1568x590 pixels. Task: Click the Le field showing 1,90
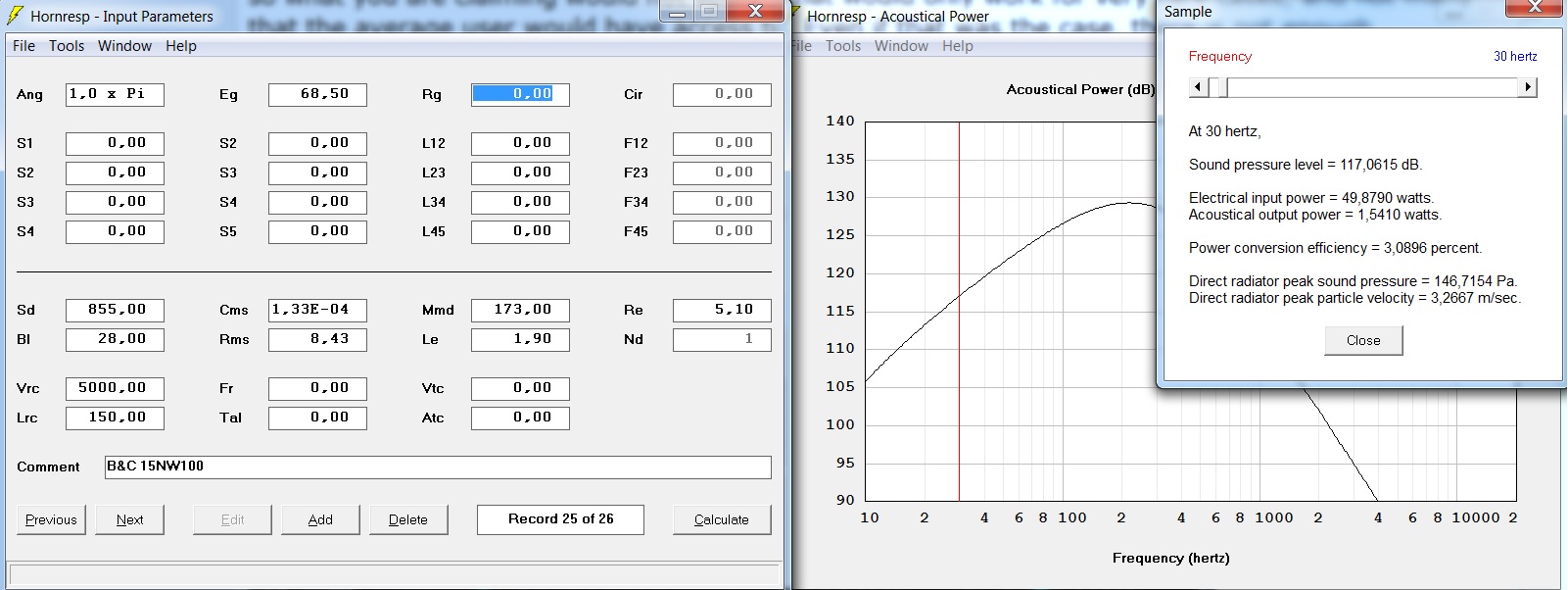tap(520, 339)
